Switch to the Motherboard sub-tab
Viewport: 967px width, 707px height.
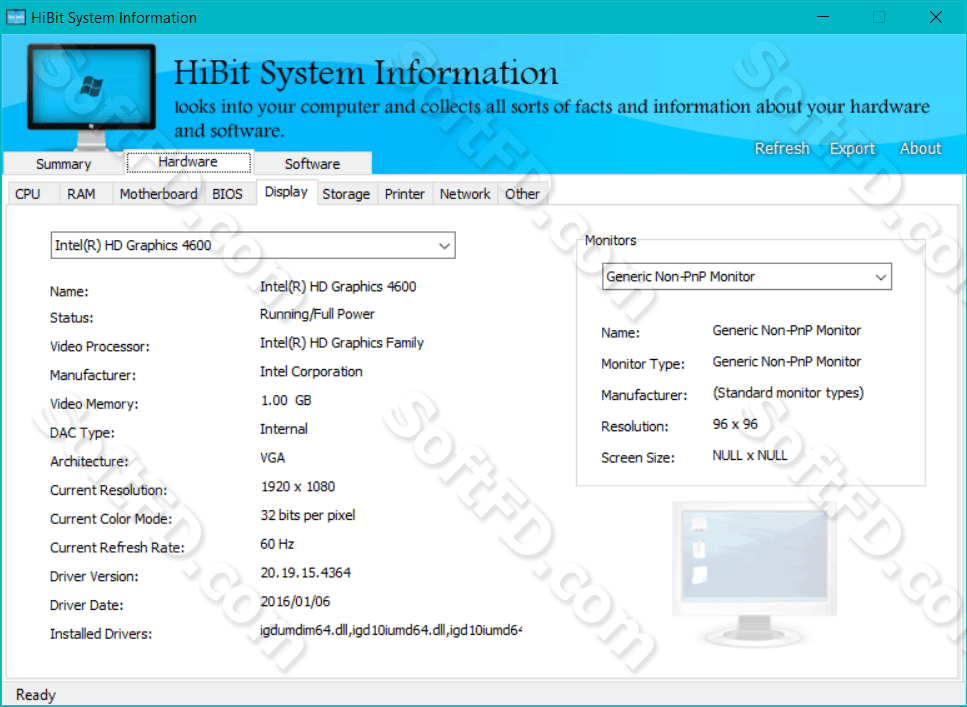(x=158, y=194)
